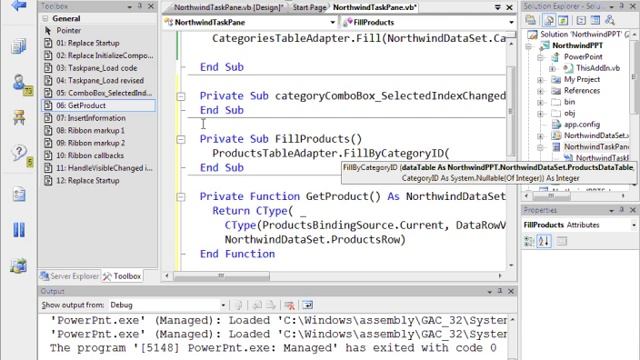Click the blue back arrow in left sidebar
The image size is (640, 360).
pyautogui.click(x=19, y=5)
